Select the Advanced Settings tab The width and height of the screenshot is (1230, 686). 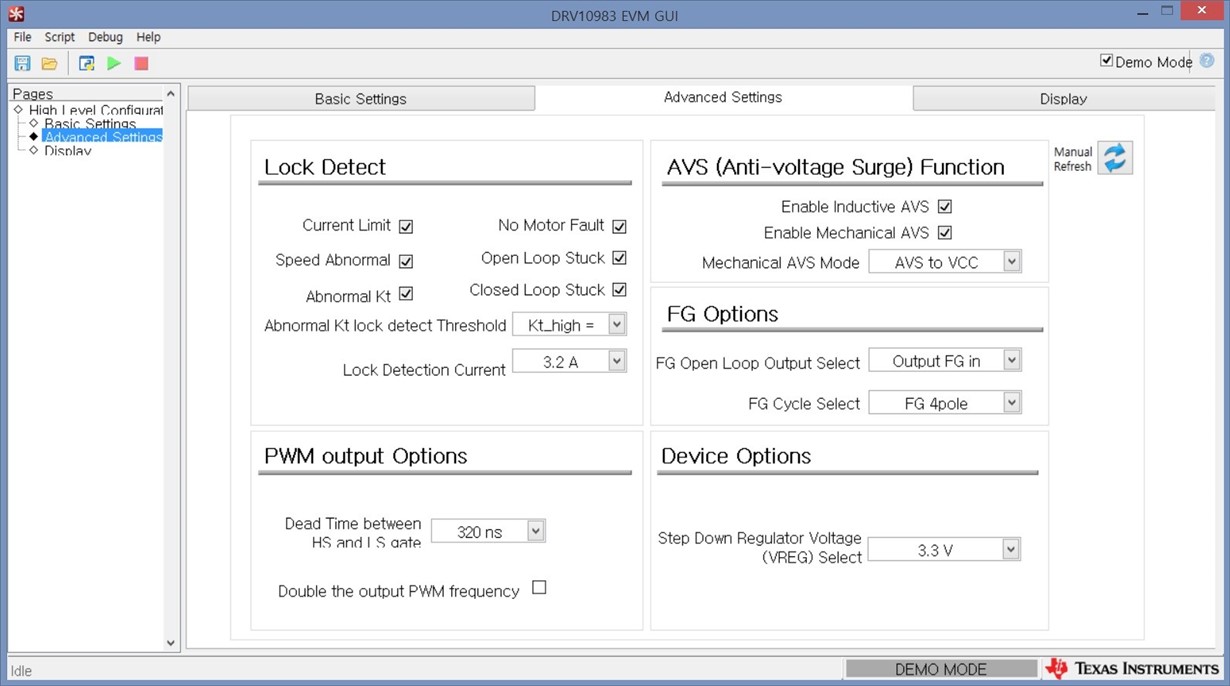click(723, 97)
